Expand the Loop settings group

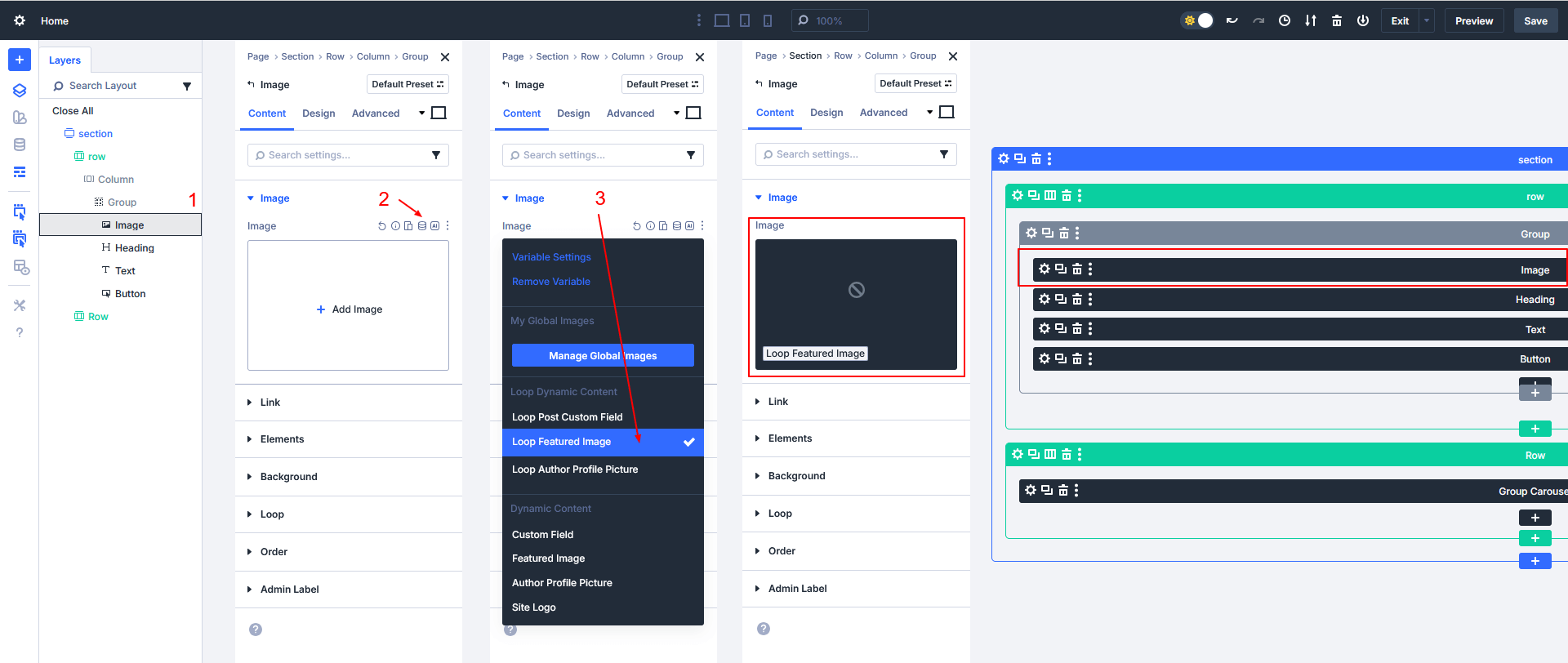coord(272,514)
